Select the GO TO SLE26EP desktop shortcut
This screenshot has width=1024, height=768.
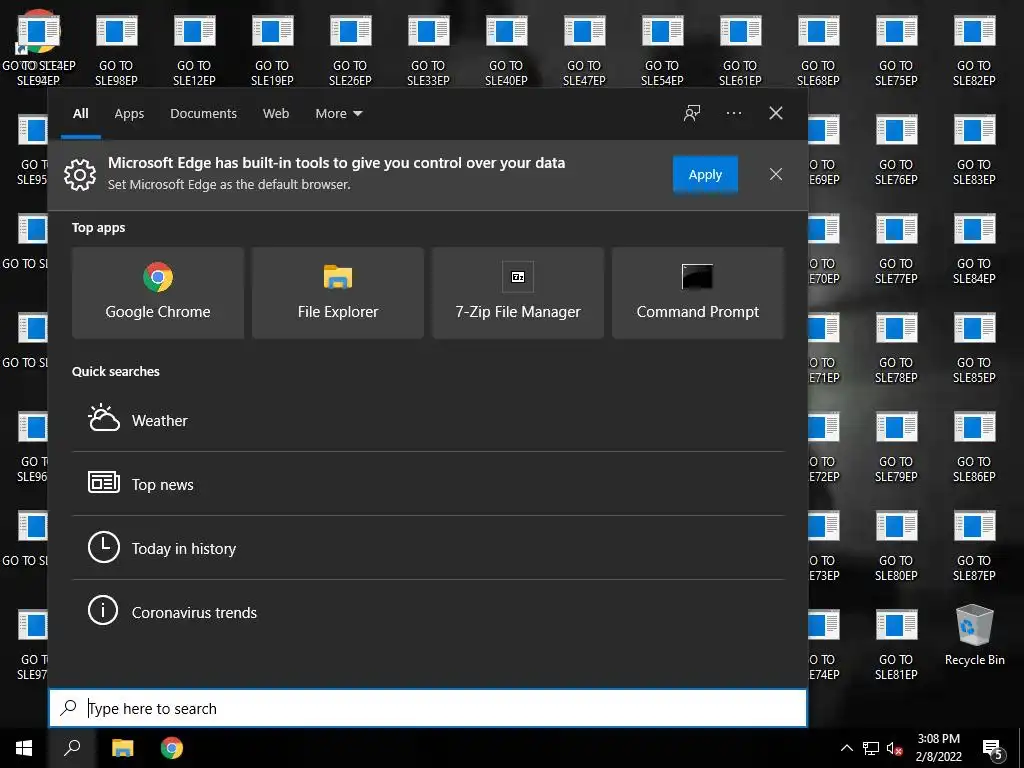(x=350, y=51)
